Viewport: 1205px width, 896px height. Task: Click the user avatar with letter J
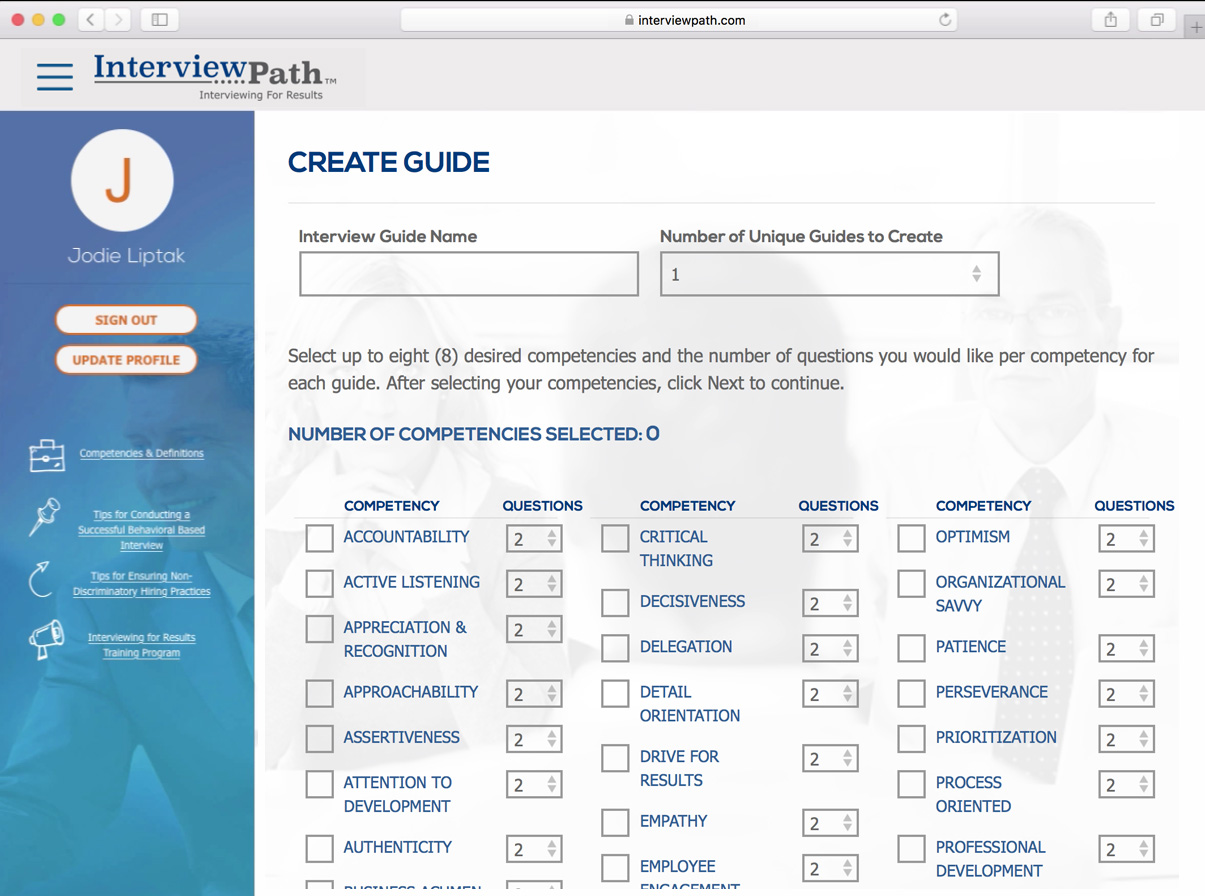(x=122, y=181)
